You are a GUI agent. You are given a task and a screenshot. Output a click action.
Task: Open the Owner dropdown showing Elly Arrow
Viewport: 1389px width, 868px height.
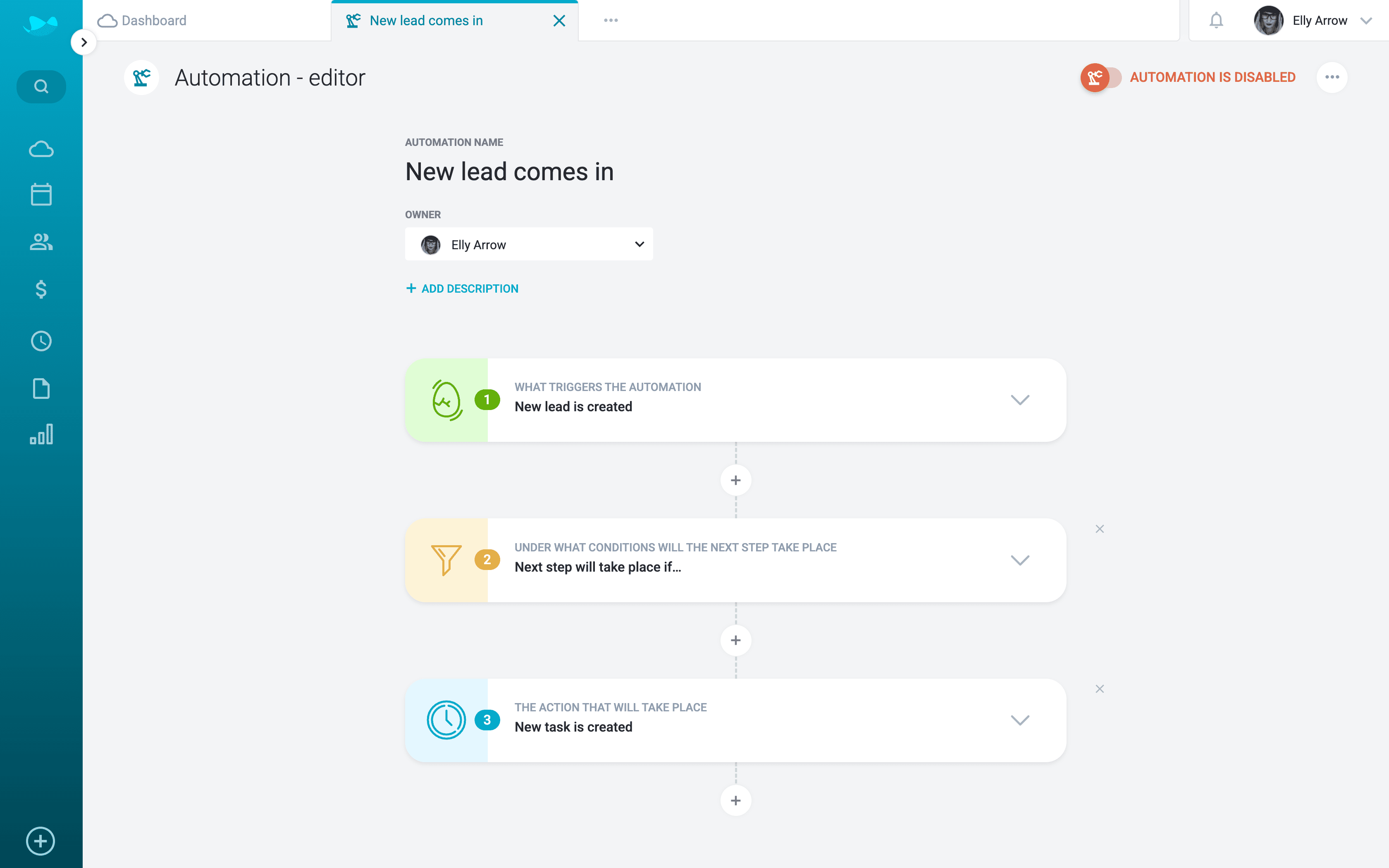[x=529, y=245]
